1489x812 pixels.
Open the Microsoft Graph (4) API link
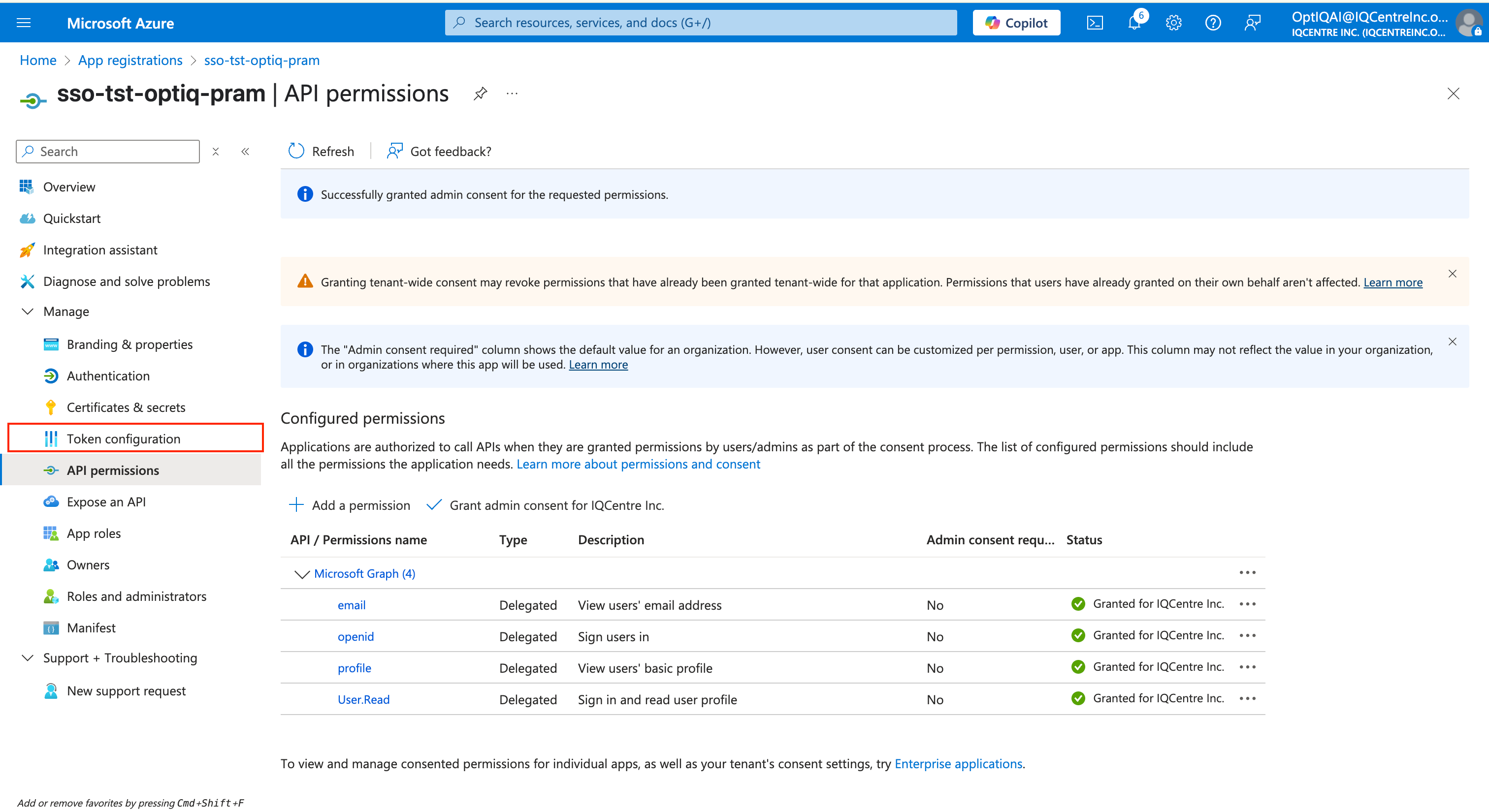point(365,573)
